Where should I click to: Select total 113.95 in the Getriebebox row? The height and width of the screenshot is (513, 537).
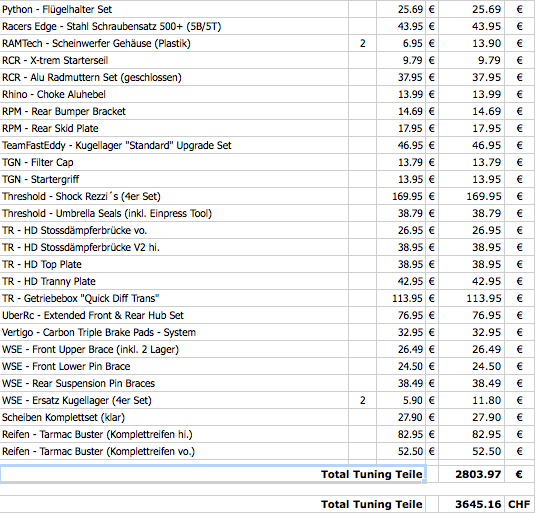tap(472, 298)
